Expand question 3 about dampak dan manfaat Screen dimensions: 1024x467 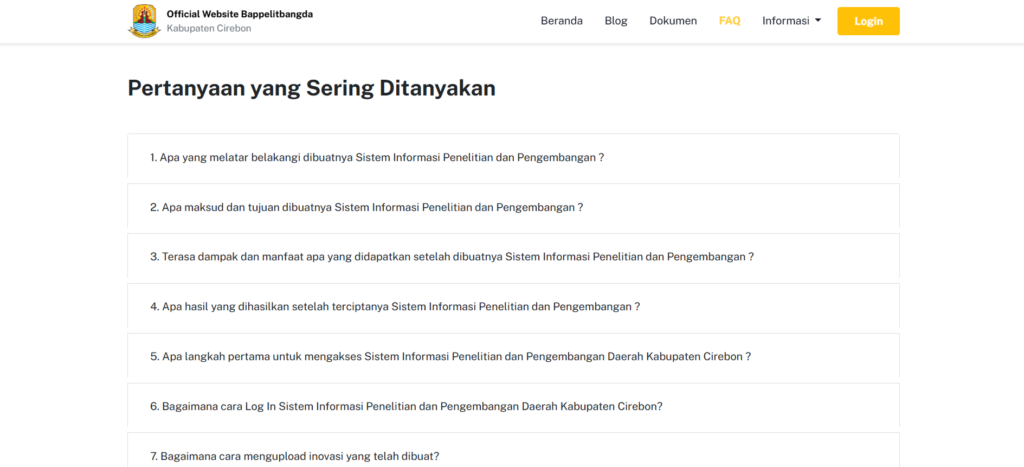pyautogui.click(x=513, y=257)
